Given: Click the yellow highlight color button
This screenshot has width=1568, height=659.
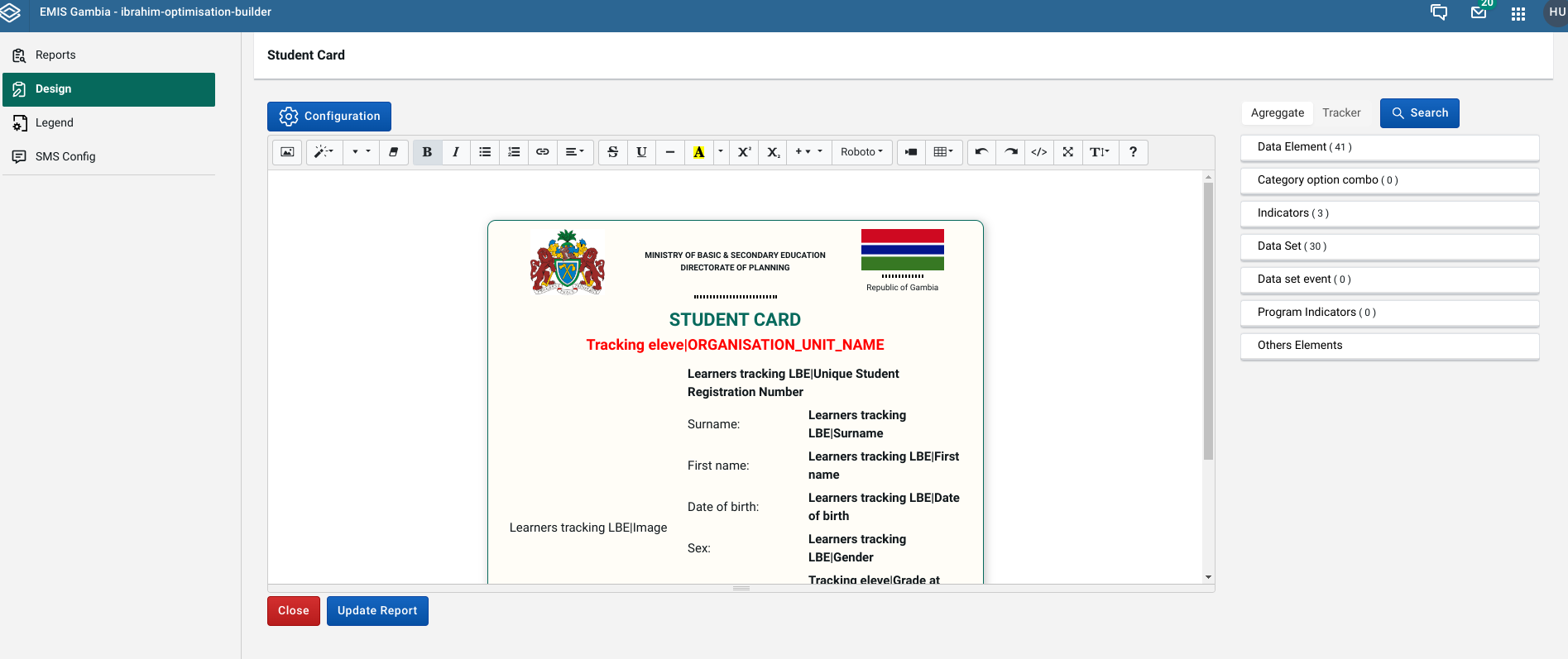Looking at the screenshot, I should click(698, 152).
